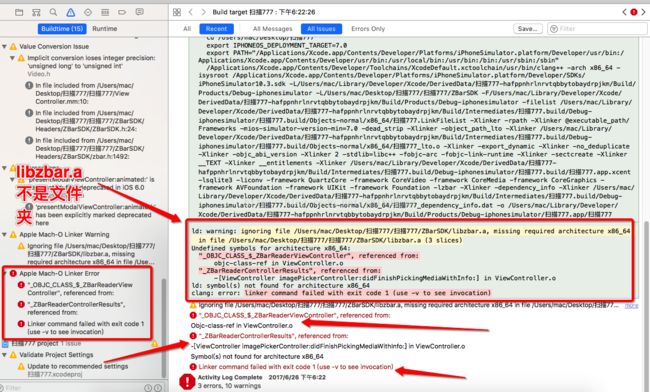
Task: Click the recent-issues clock filter icon
Action: point(148,388)
